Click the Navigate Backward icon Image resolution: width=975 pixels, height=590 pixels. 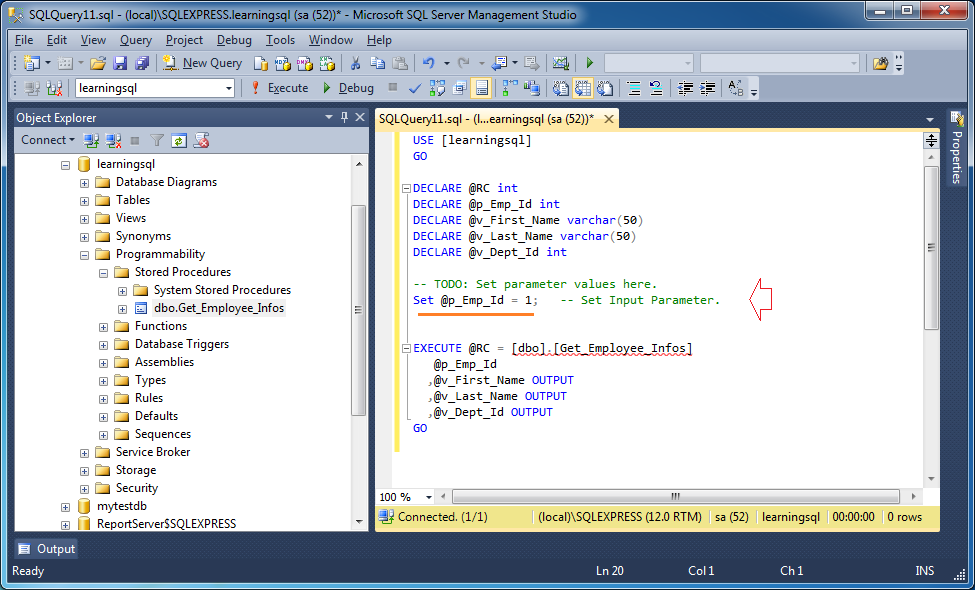pyautogui.click(x=499, y=63)
